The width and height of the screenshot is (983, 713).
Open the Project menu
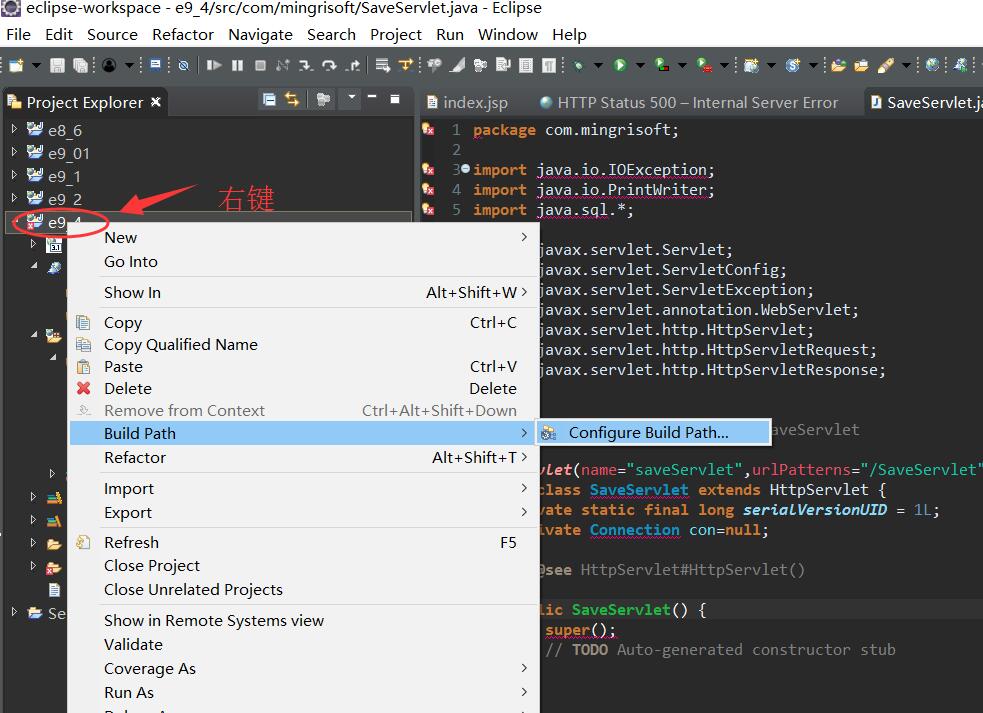[x=396, y=34]
